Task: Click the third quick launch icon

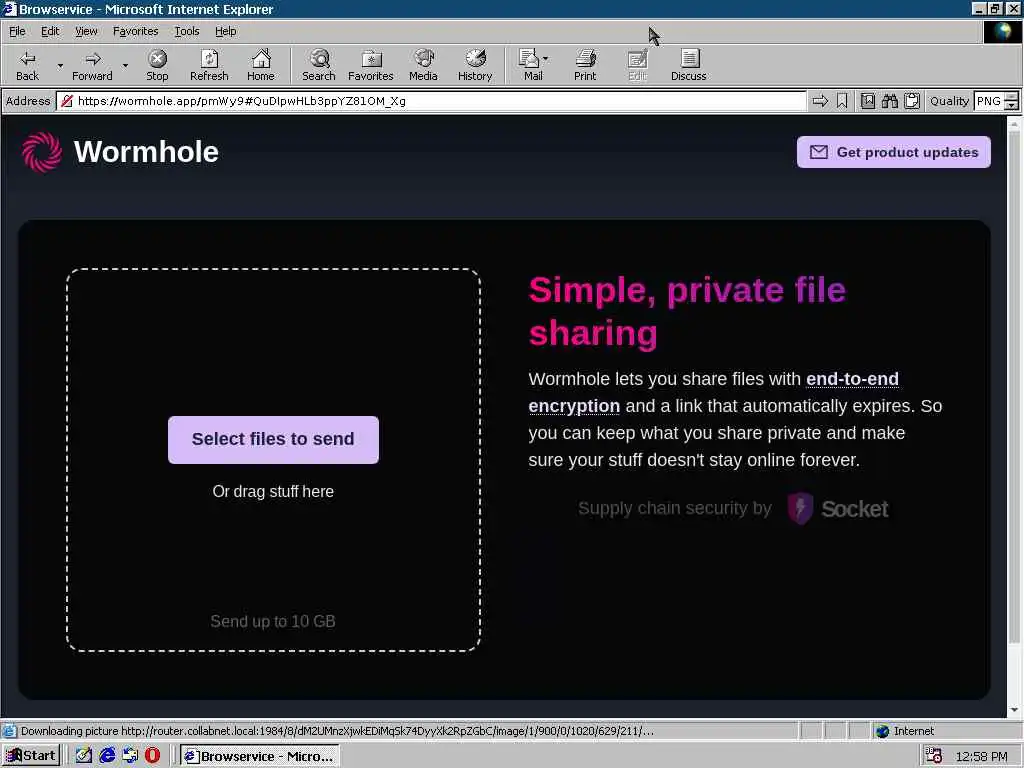Action: 130,756
